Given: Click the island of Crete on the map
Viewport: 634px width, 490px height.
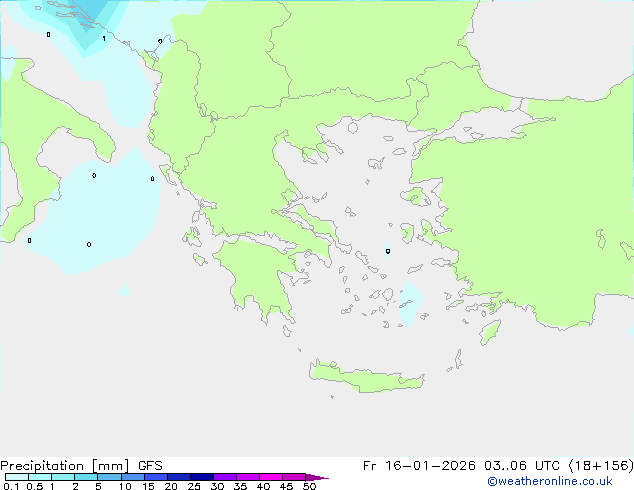Looking at the screenshot, I should tap(366, 377).
